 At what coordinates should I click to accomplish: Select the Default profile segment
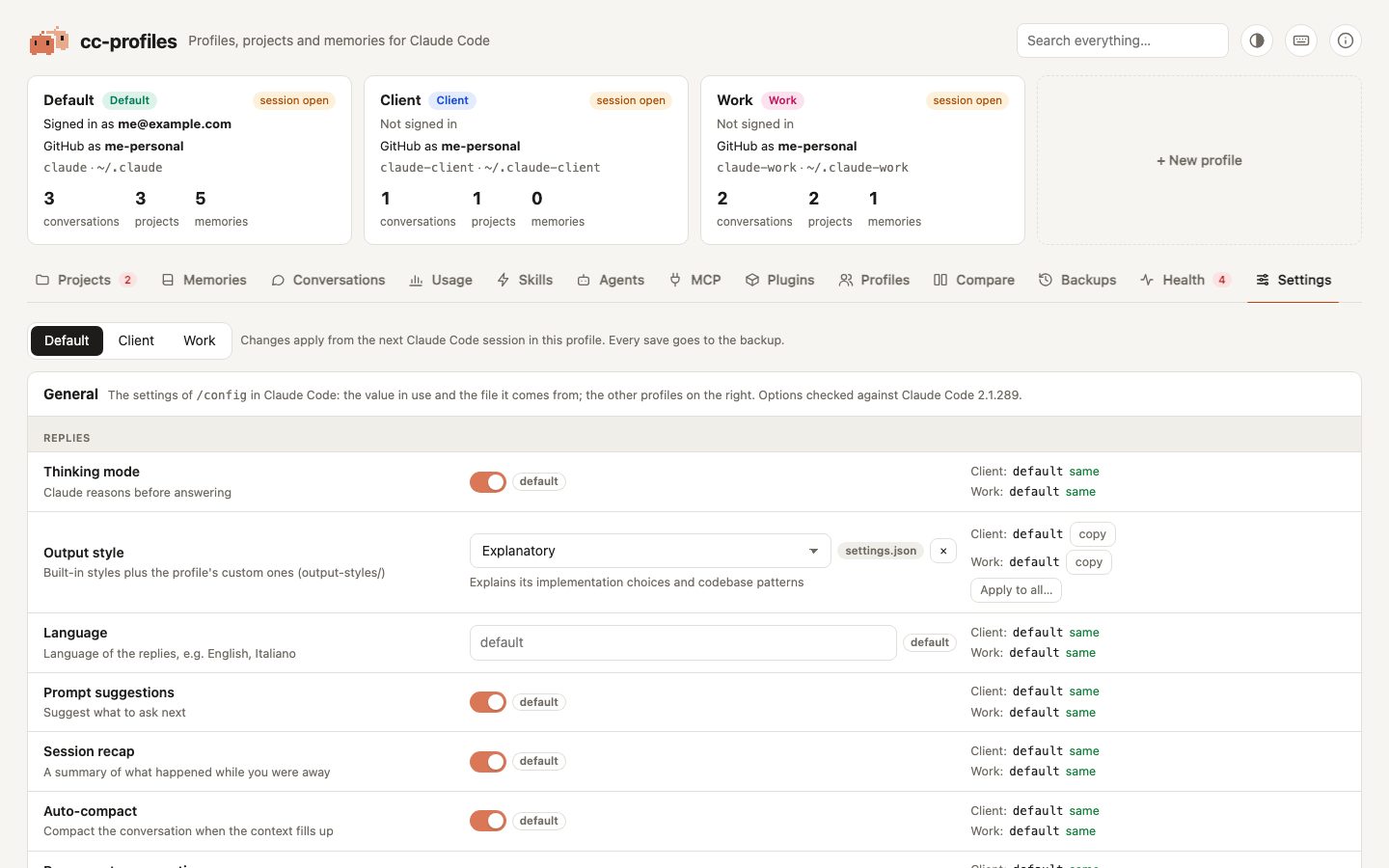(67, 340)
